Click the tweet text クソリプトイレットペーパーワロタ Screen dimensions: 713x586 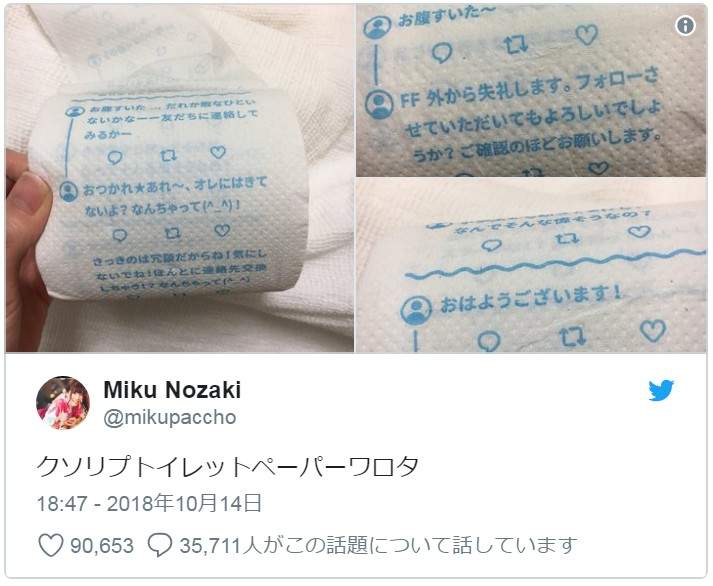point(227,467)
